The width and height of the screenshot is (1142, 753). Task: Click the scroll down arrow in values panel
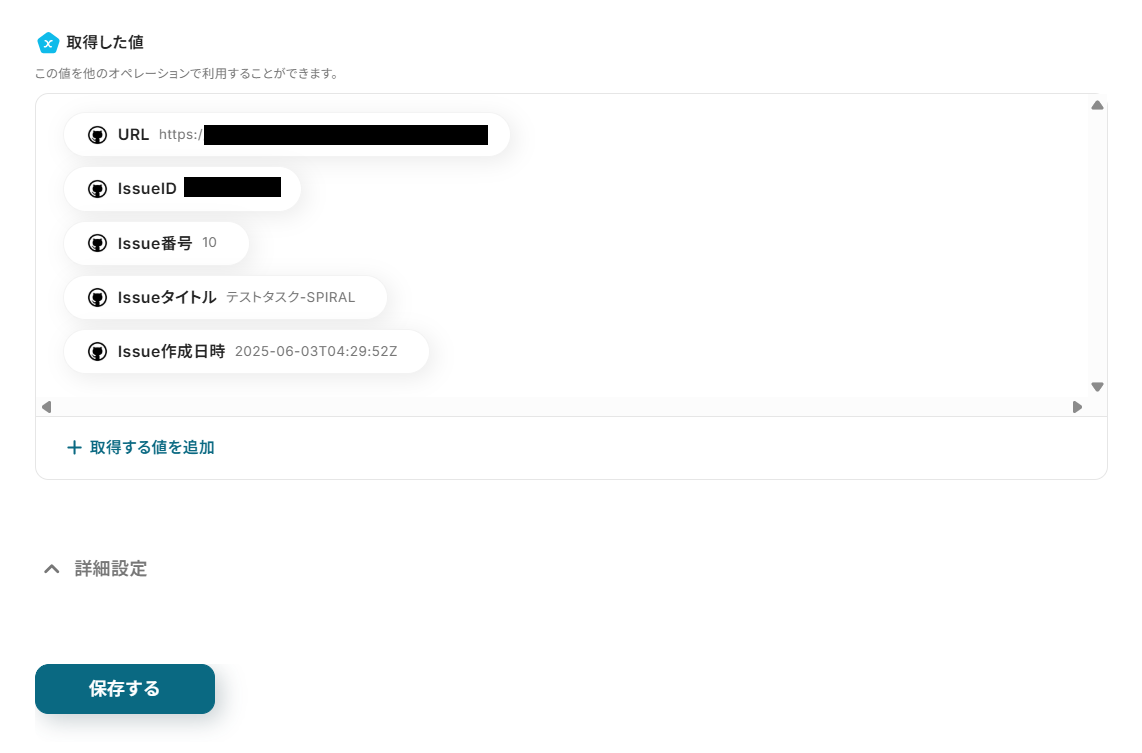pos(1097,387)
